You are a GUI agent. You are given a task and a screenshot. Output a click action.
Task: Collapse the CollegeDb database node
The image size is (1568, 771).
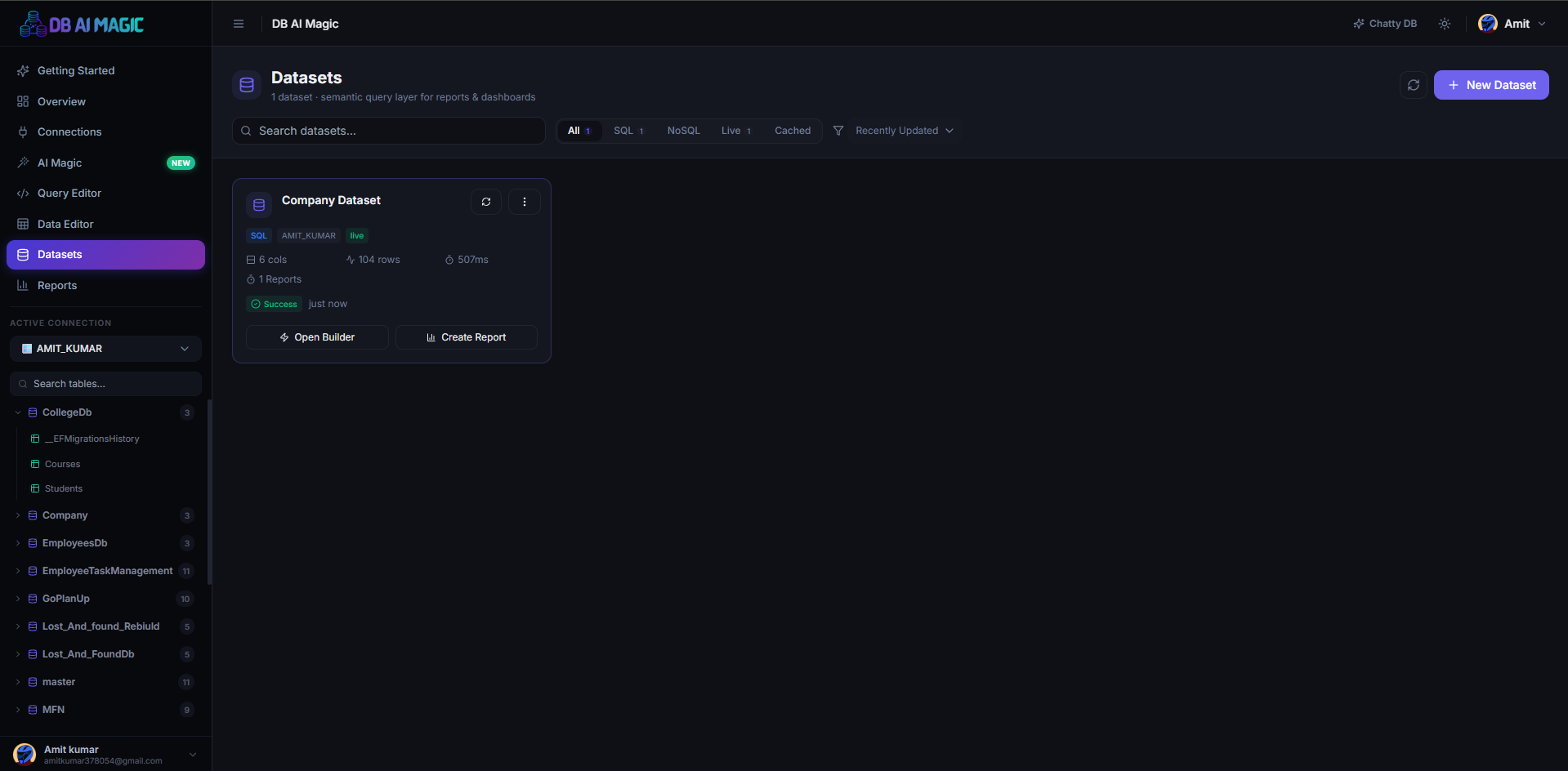[x=18, y=412]
